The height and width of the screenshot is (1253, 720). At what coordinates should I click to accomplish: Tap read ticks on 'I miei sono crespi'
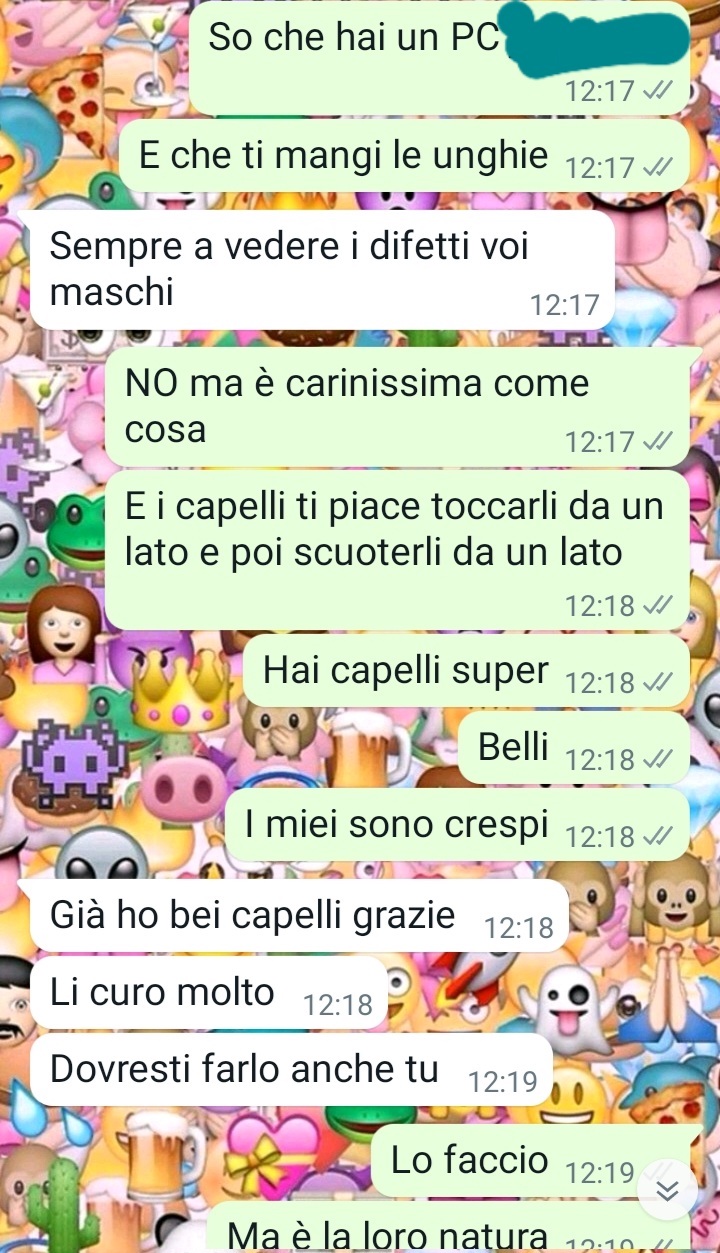655,835
